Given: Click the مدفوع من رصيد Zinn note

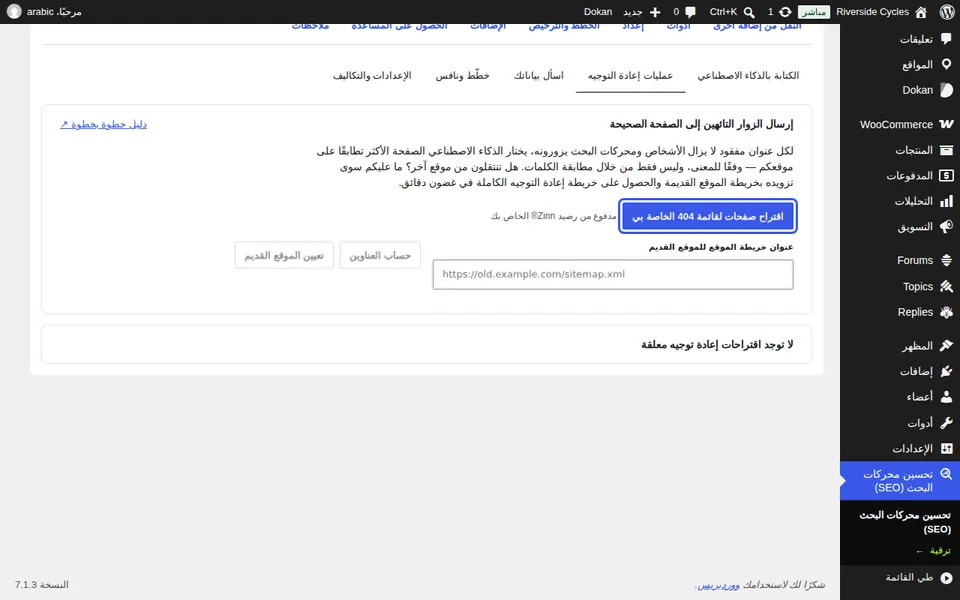Looking at the screenshot, I should point(553,216).
